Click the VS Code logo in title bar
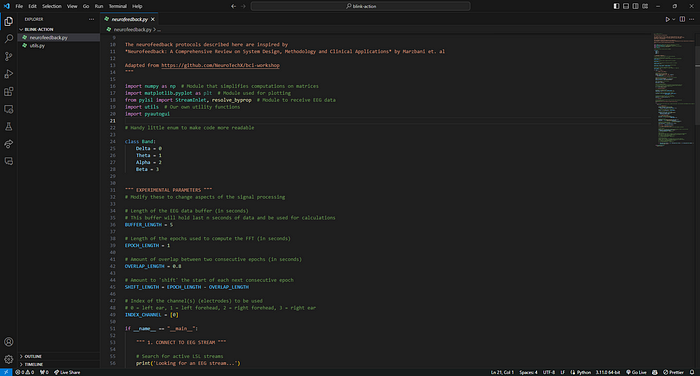 pos(6,6)
